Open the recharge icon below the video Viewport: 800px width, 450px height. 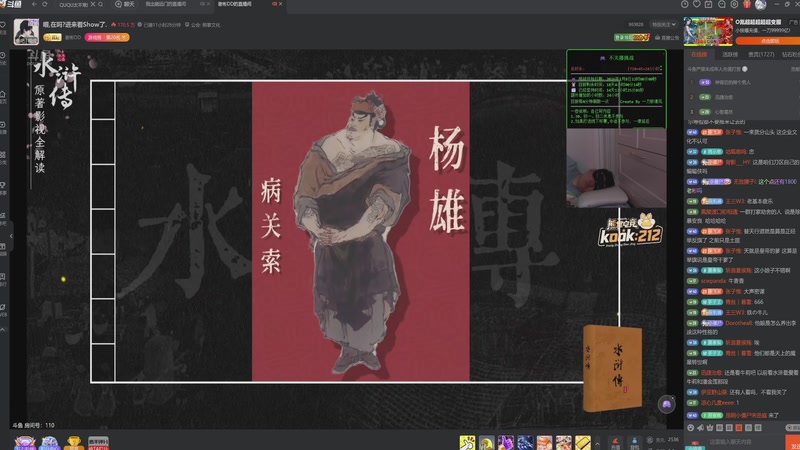[615, 443]
